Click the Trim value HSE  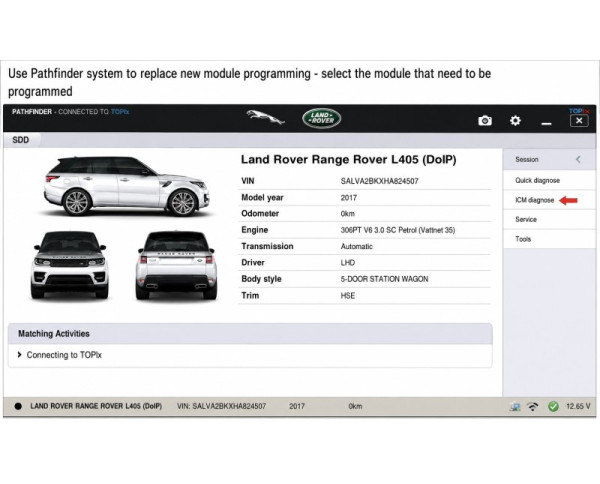[348, 296]
